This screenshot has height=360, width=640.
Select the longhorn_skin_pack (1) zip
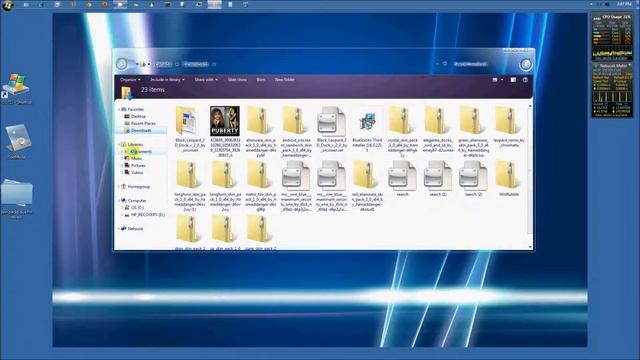189,176
